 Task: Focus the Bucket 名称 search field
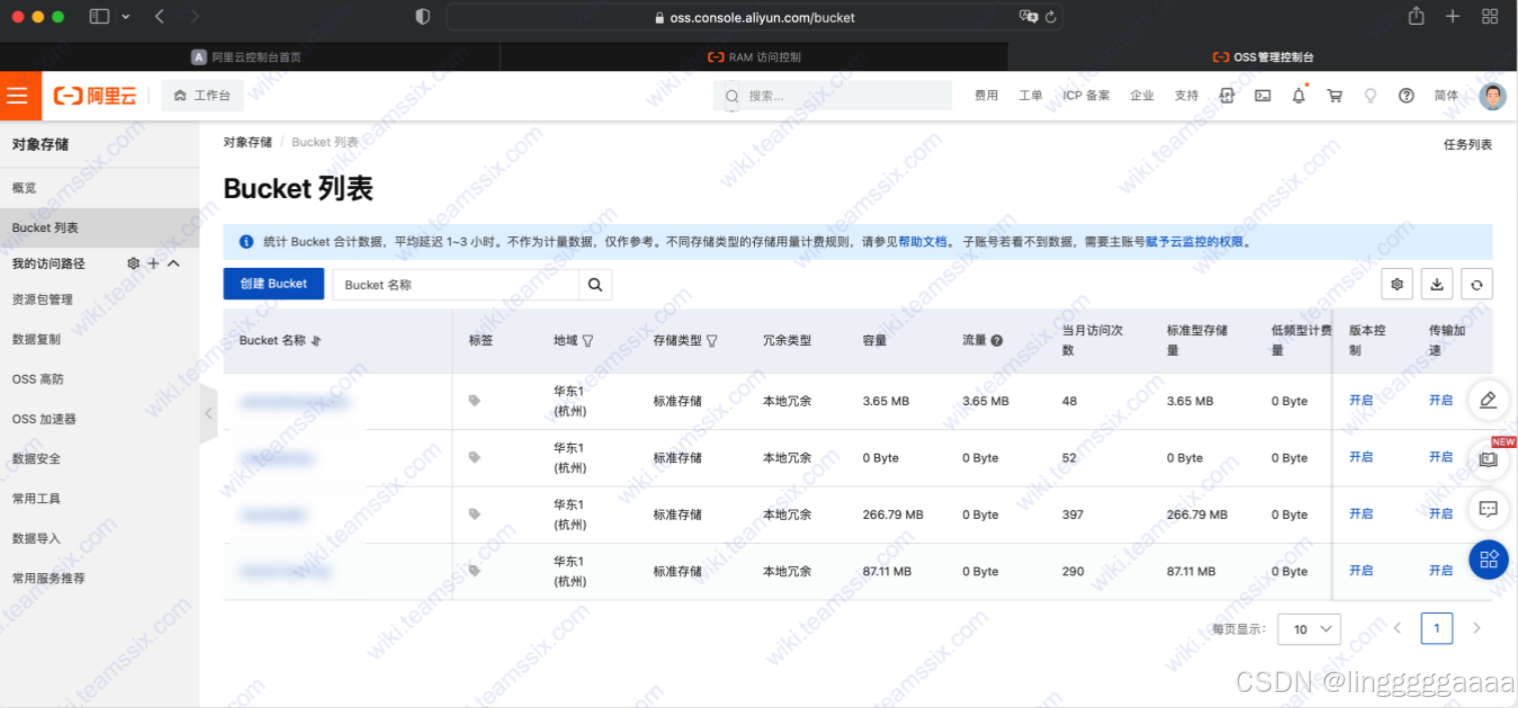456,285
